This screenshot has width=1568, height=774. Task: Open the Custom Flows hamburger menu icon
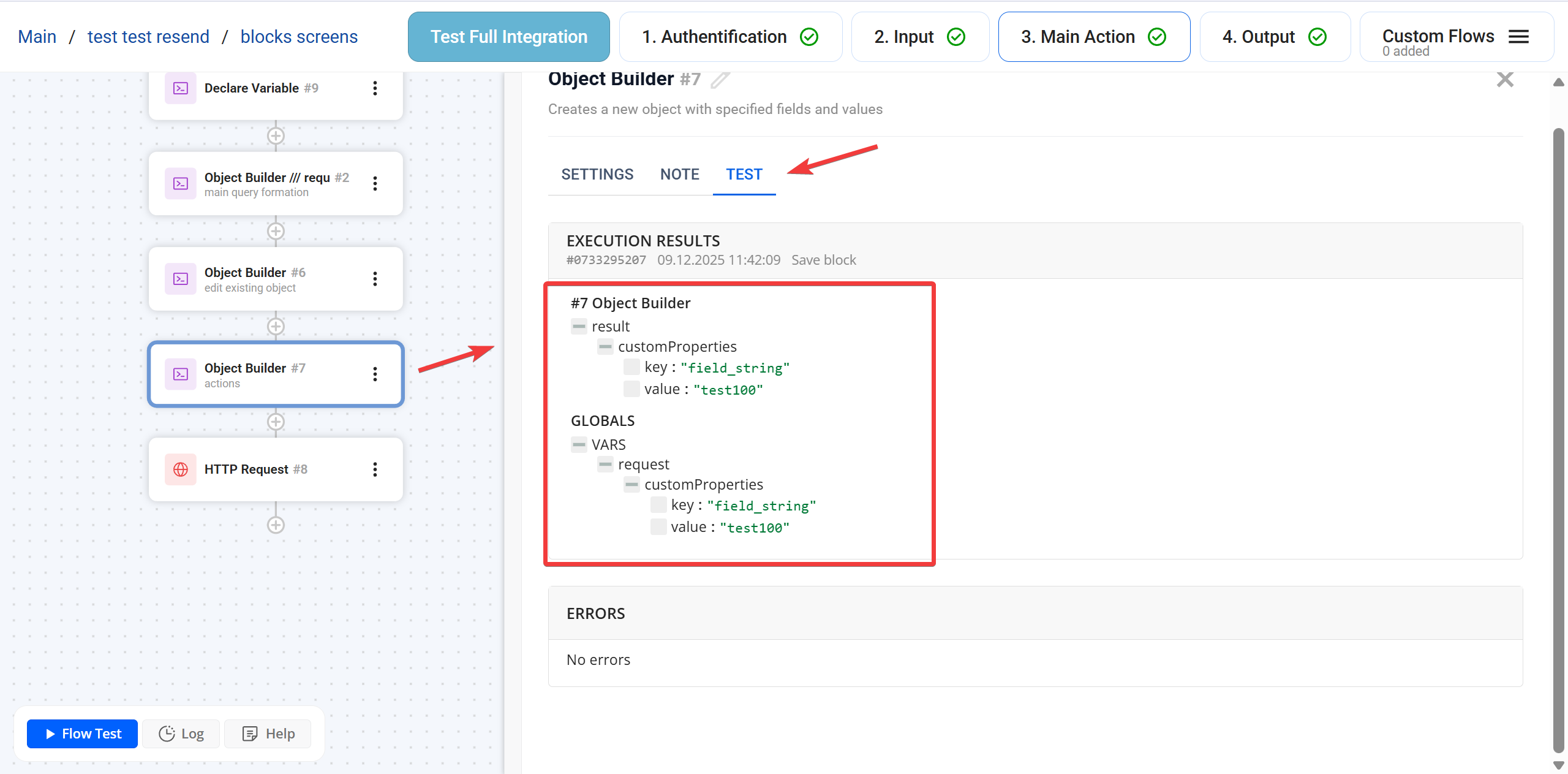[x=1518, y=37]
